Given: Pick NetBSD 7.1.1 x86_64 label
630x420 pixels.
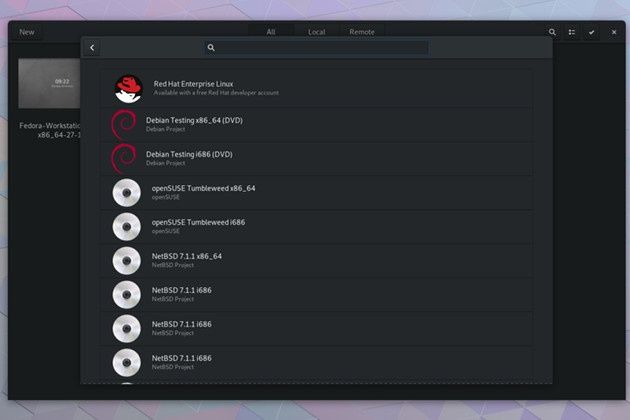Looking at the screenshot, I should [186, 256].
